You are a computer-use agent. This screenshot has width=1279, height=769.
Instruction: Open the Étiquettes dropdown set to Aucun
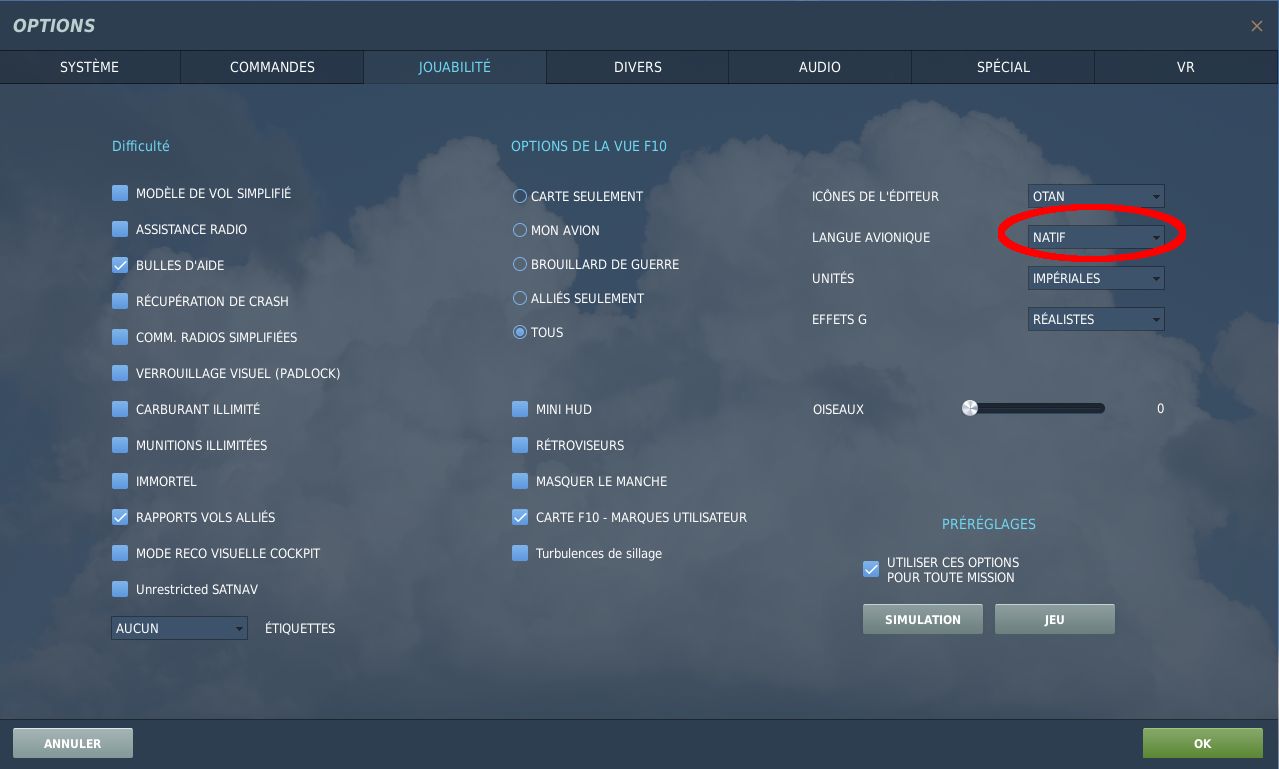tap(179, 628)
